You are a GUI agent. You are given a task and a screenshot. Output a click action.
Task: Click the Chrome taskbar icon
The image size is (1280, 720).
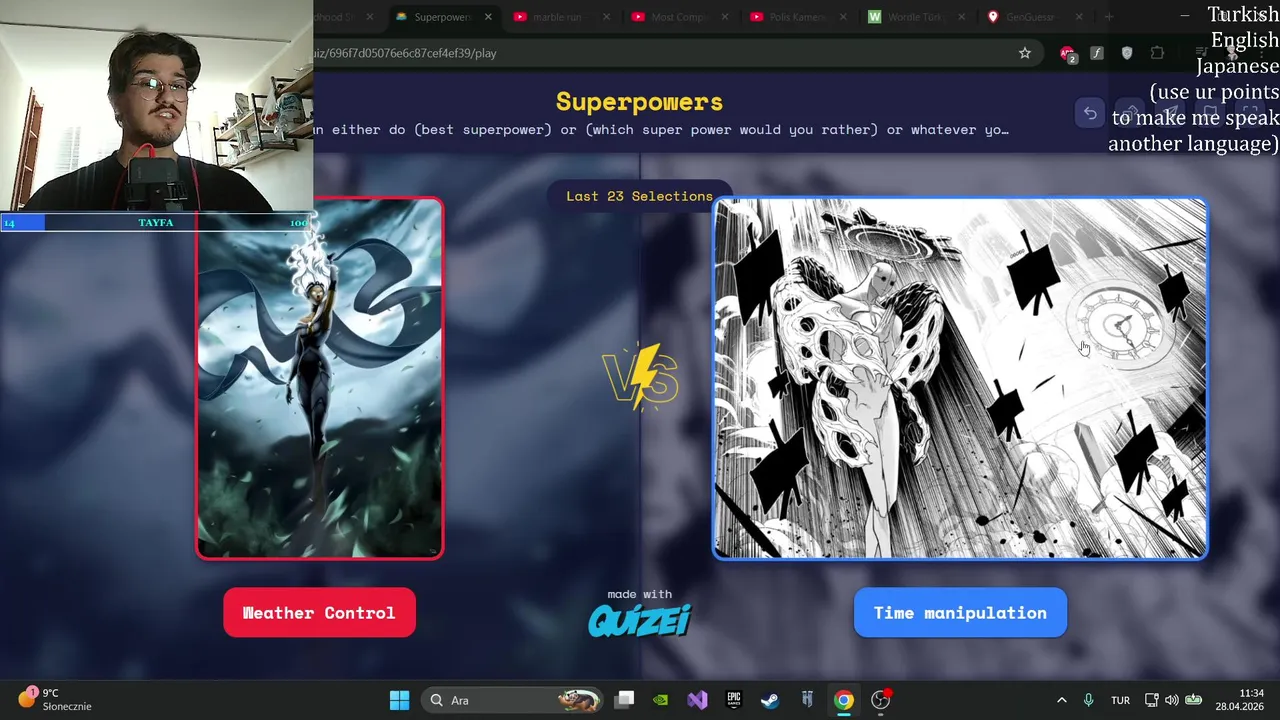click(844, 700)
